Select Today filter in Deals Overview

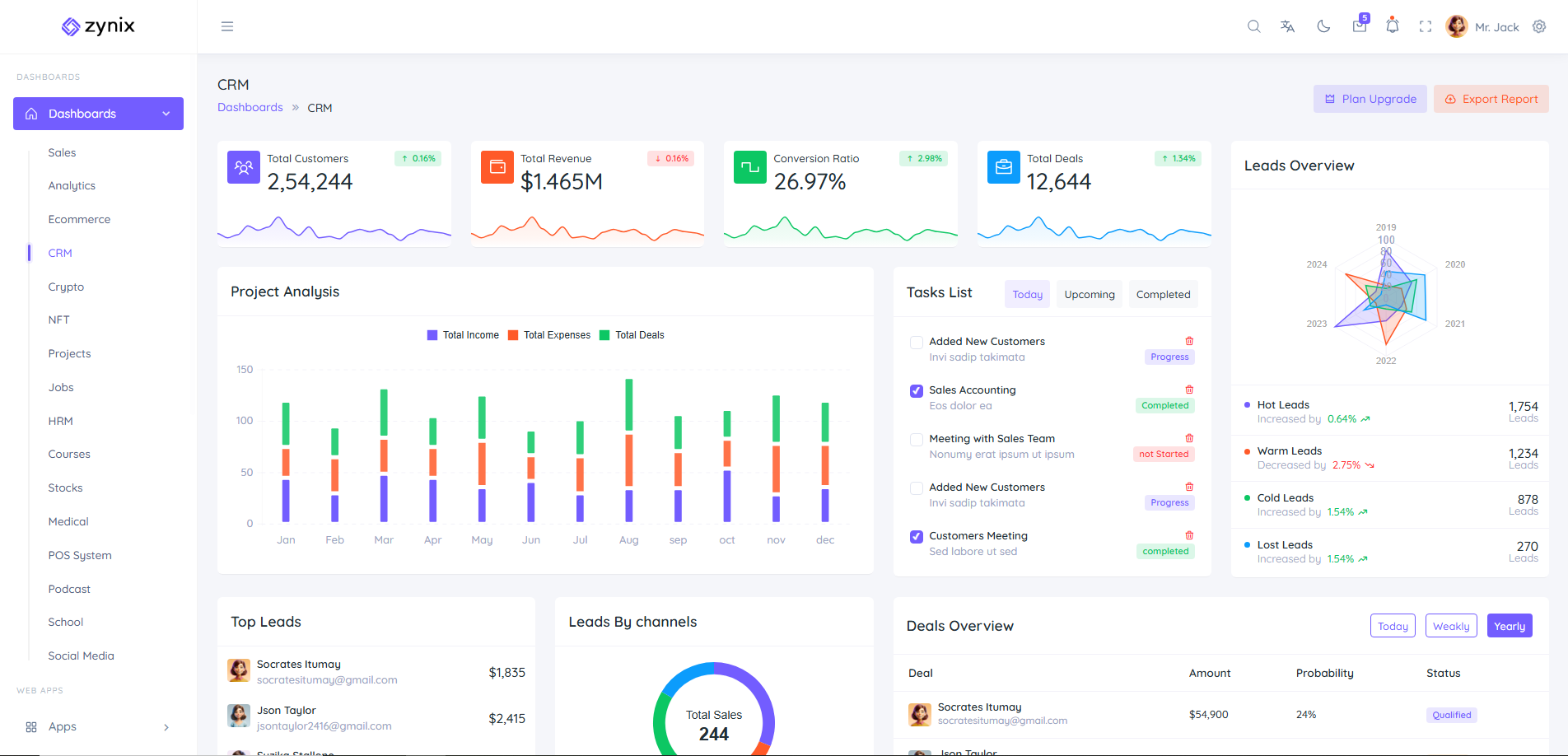pyautogui.click(x=1393, y=626)
